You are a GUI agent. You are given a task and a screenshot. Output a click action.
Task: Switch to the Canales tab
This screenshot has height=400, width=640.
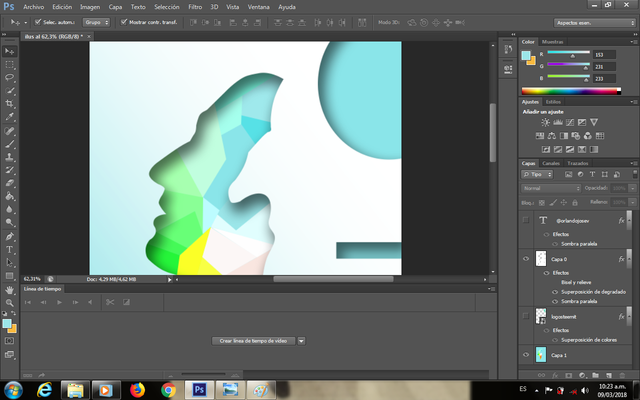(x=551, y=163)
